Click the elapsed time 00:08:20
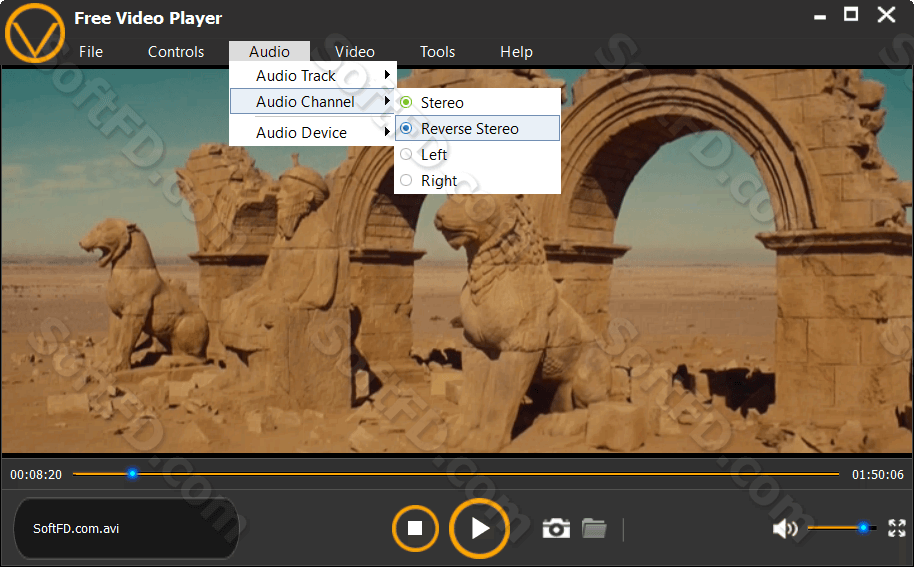 coord(36,474)
